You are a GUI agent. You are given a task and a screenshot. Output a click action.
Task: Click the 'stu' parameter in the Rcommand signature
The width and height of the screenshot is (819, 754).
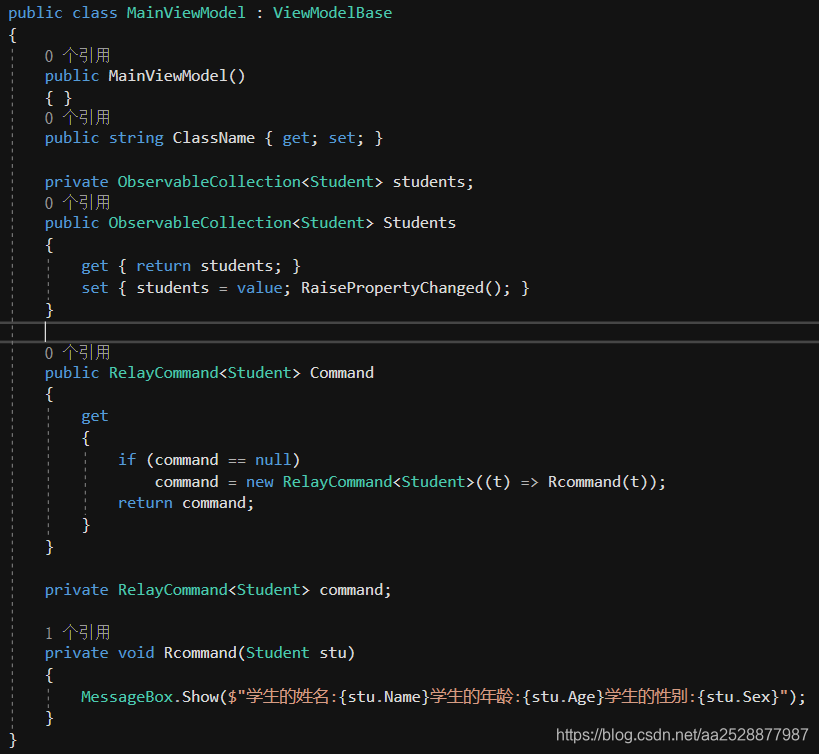point(333,653)
